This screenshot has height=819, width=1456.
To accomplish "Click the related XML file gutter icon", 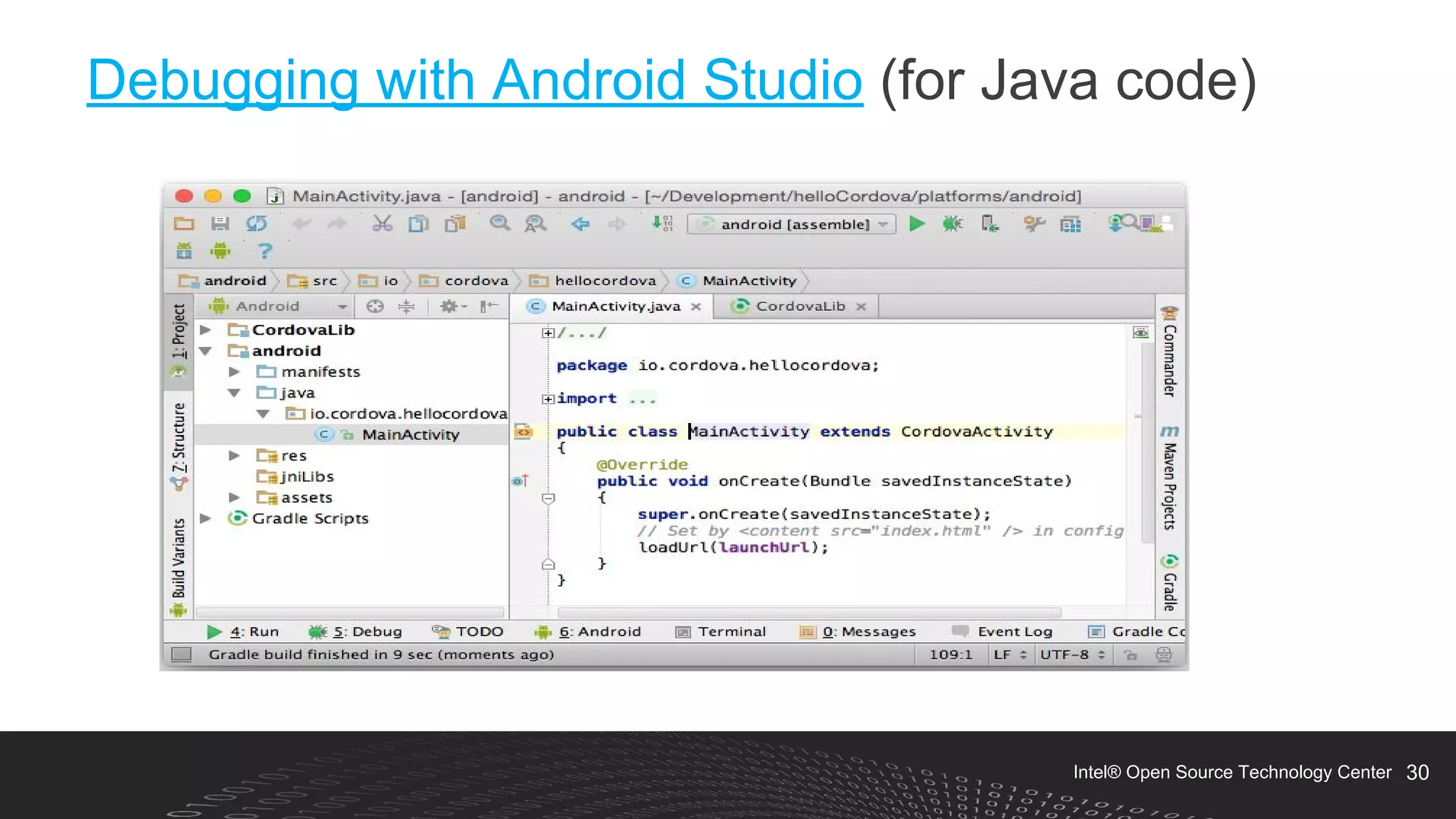I will [x=523, y=432].
